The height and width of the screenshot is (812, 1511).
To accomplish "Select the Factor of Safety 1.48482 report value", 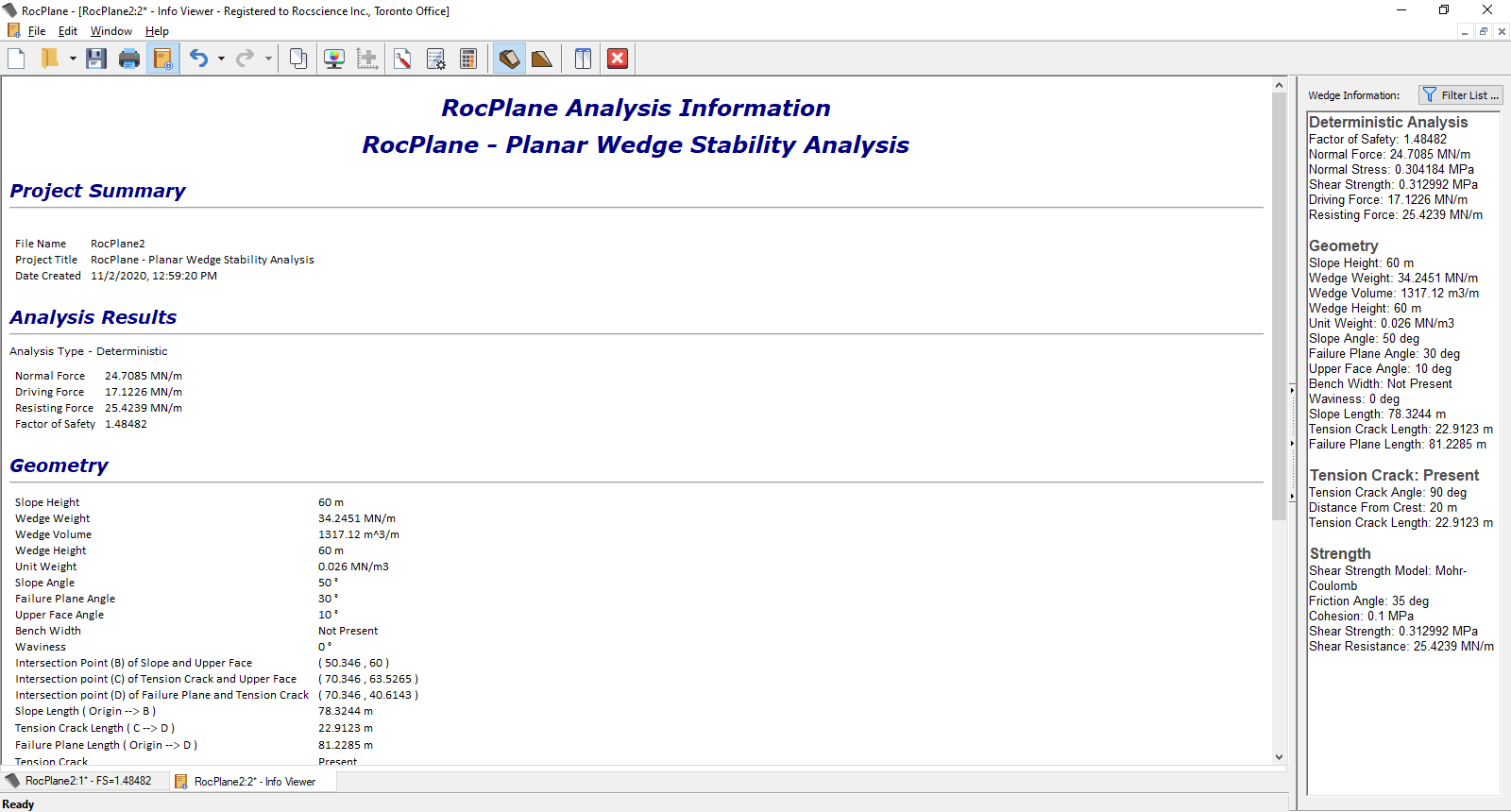I will point(126,424).
